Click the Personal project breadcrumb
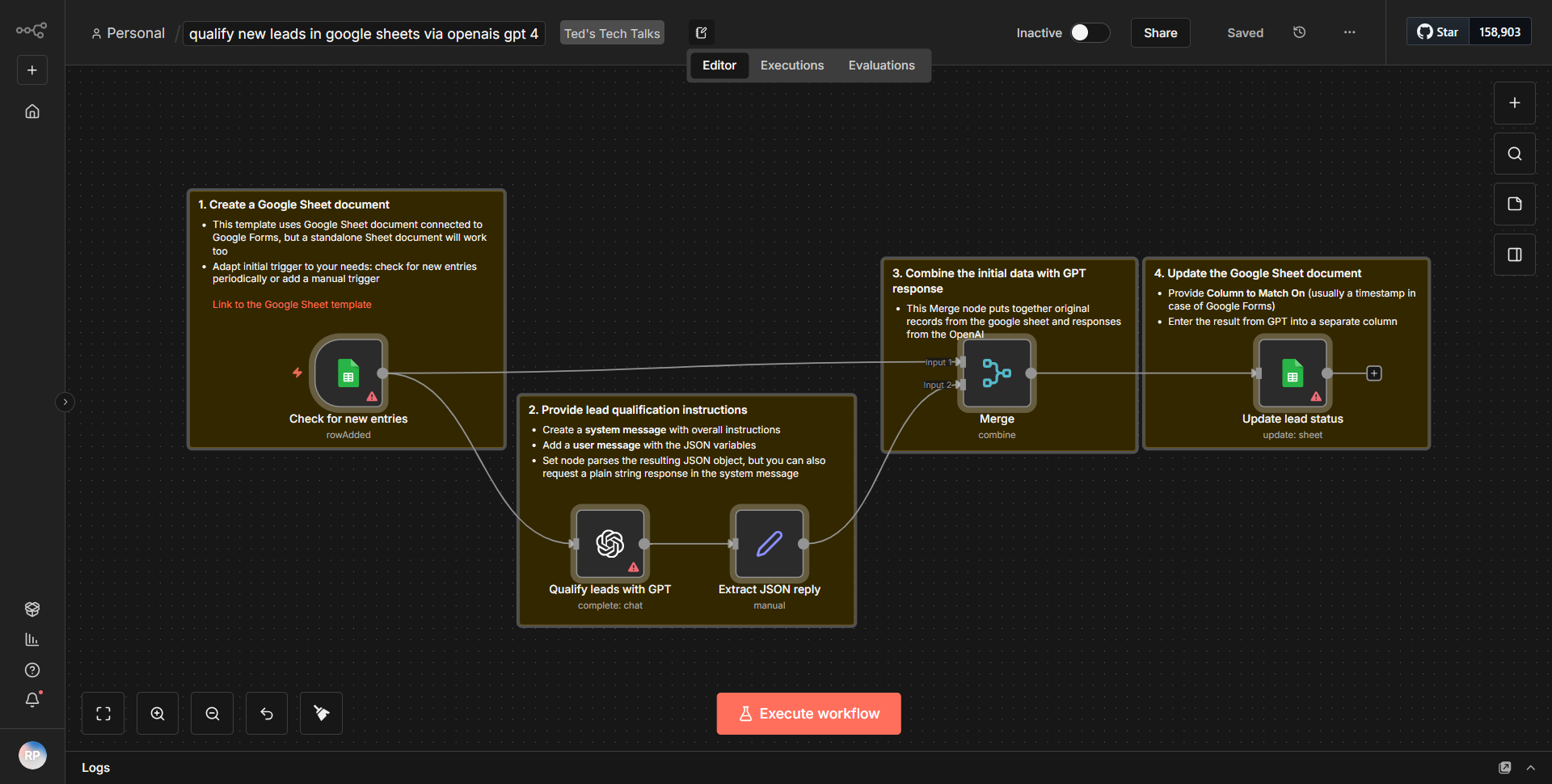 (129, 33)
